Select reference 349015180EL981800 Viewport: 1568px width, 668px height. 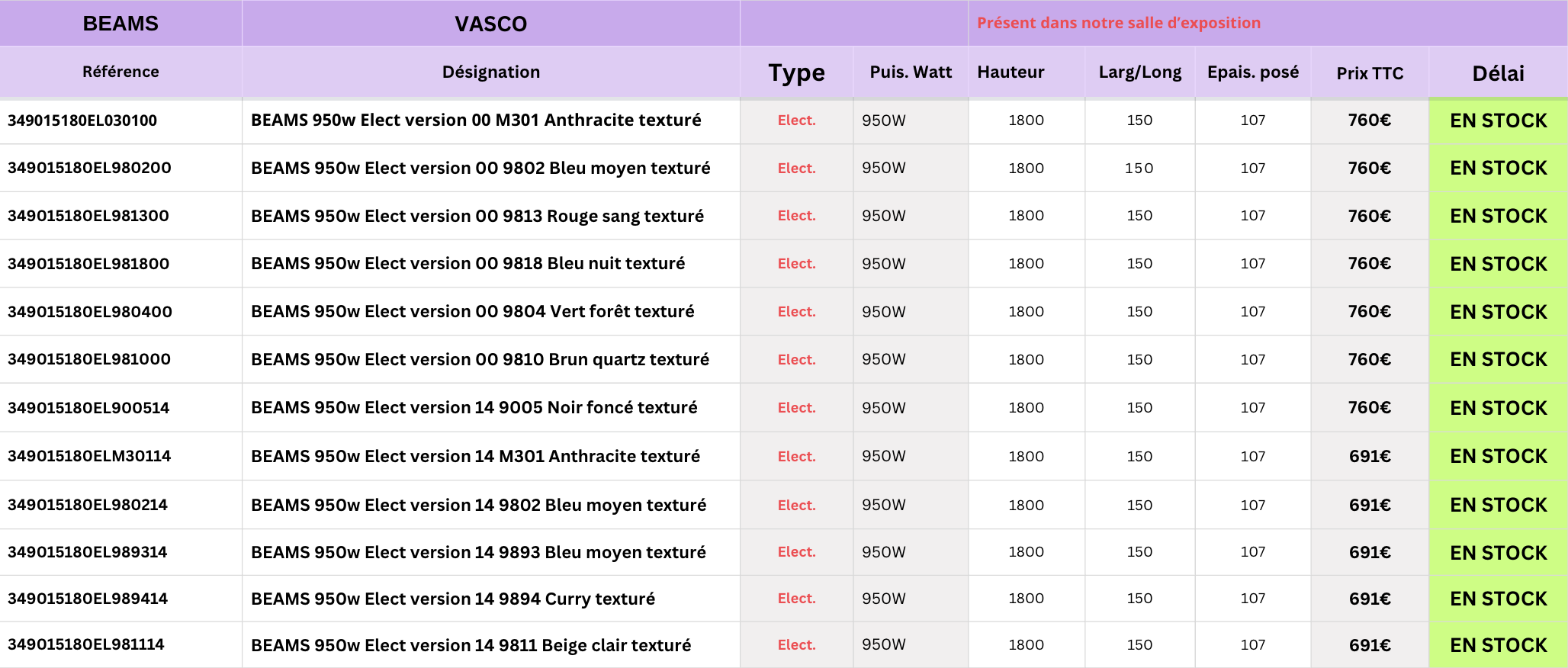pos(88,264)
